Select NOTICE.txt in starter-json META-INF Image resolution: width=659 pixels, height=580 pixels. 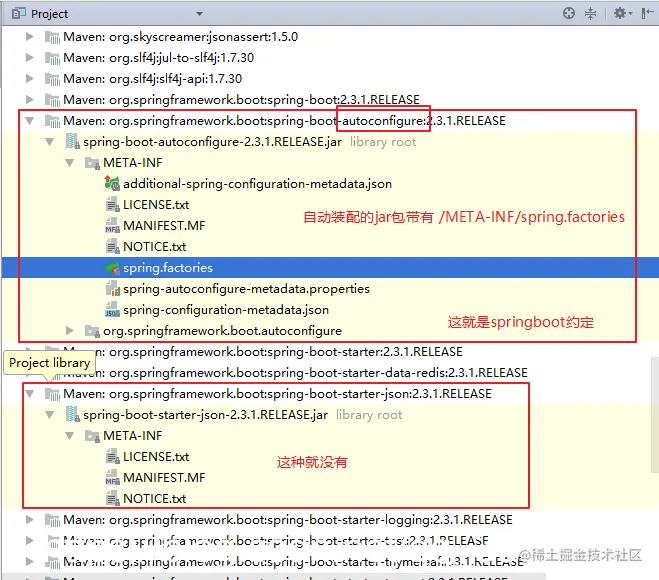click(154, 499)
